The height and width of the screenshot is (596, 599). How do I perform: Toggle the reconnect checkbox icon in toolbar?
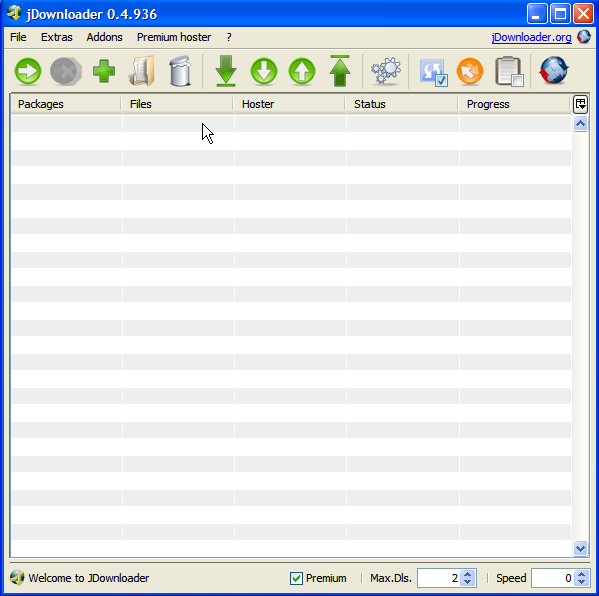pos(433,72)
